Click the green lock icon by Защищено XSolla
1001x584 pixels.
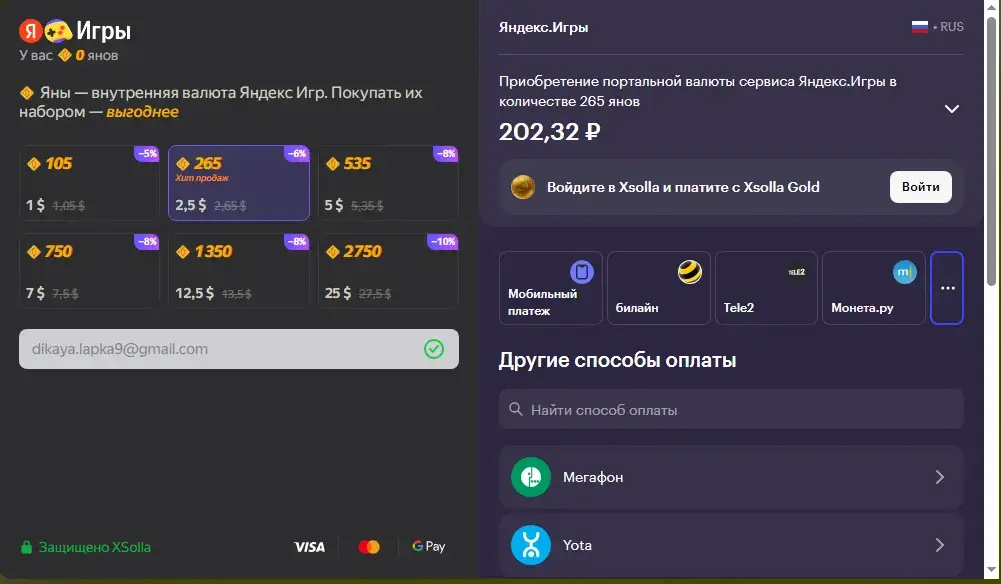[x=26, y=547]
